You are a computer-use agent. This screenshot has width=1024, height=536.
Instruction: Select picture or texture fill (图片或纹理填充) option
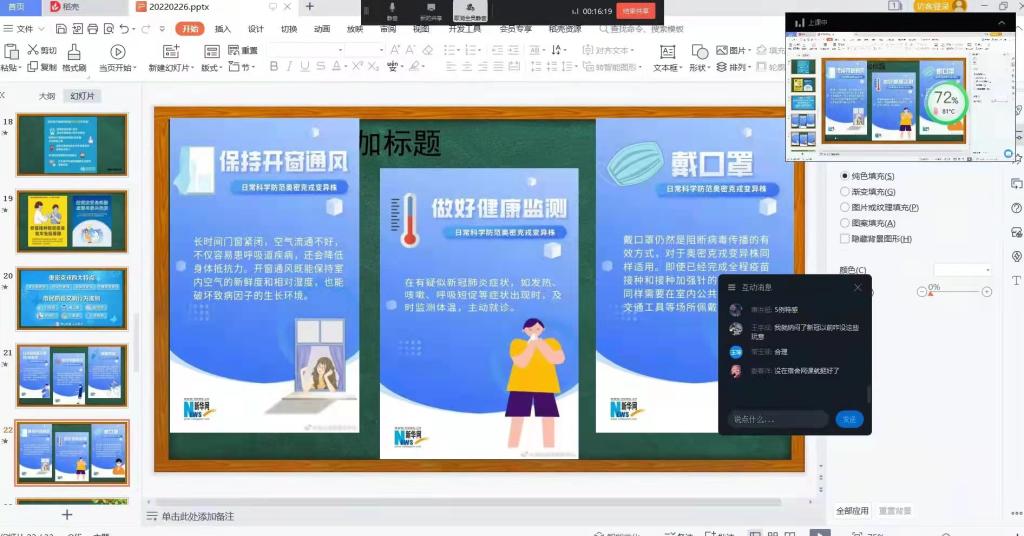[x=845, y=207]
